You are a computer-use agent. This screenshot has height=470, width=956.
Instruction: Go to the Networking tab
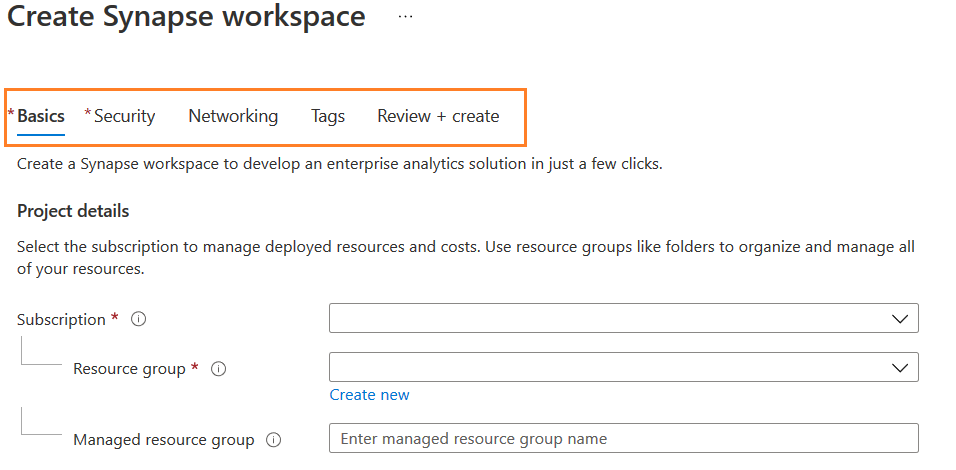point(233,116)
